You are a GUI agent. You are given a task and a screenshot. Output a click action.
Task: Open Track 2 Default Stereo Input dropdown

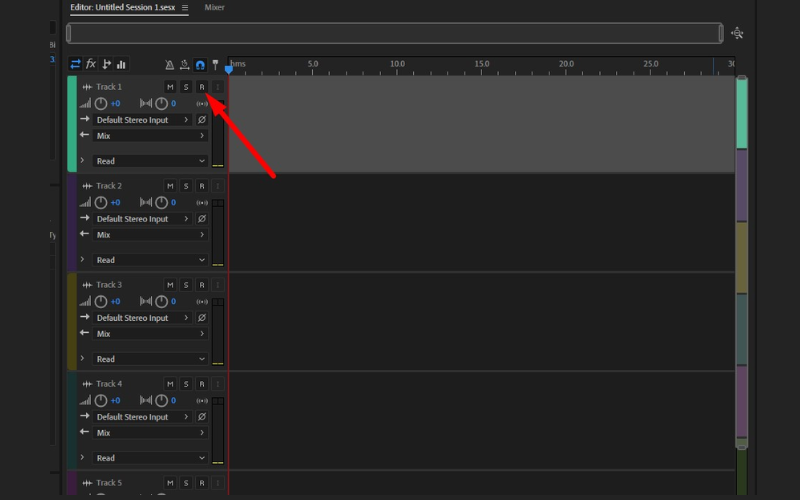(x=142, y=219)
